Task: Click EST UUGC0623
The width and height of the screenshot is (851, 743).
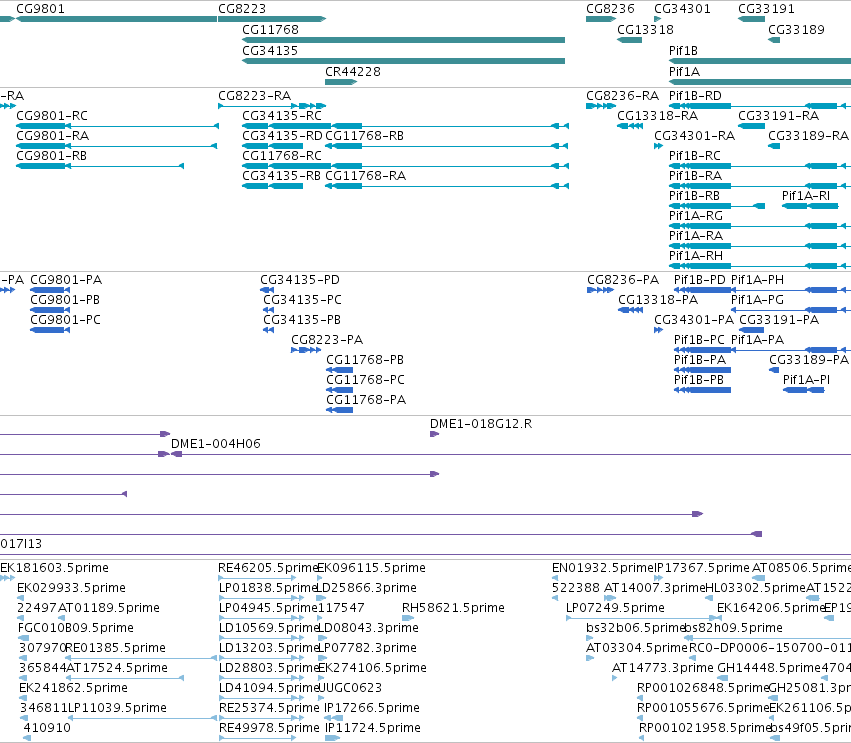Action: tap(350, 688)
